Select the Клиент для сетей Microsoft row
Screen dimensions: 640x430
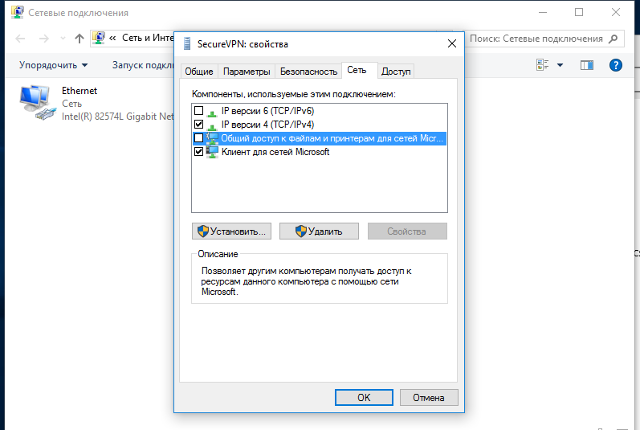tap(320, 152)
